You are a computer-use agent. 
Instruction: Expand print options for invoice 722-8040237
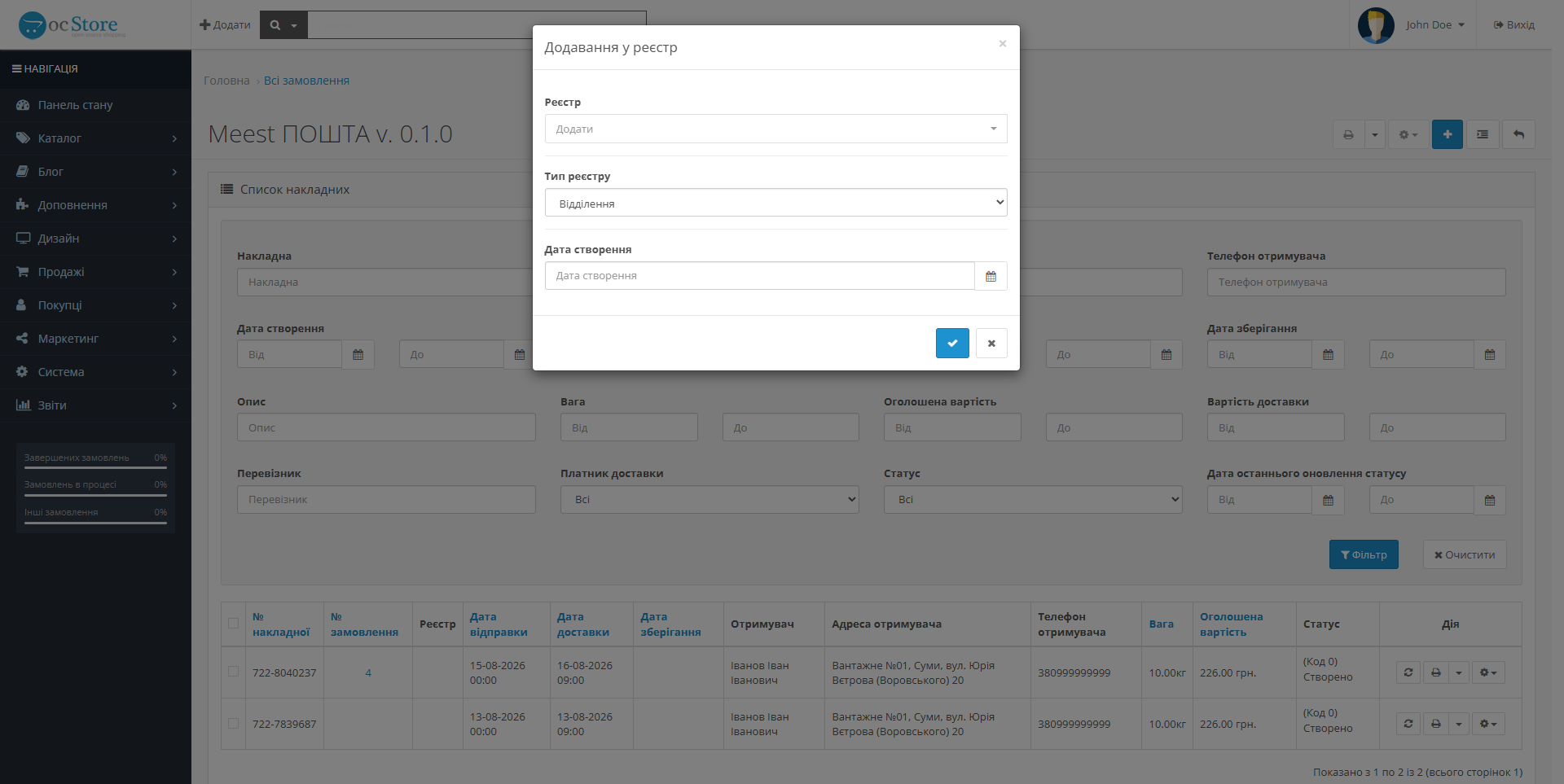[x=1459, y=672]
